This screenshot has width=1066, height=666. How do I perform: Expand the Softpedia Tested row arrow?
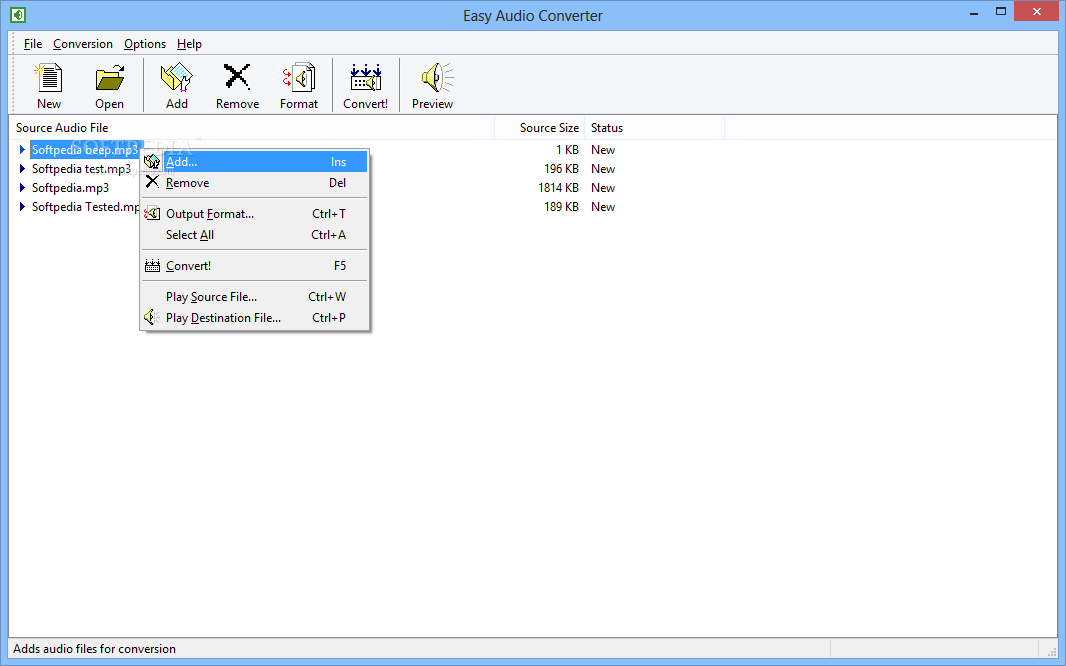pos(22,207)
